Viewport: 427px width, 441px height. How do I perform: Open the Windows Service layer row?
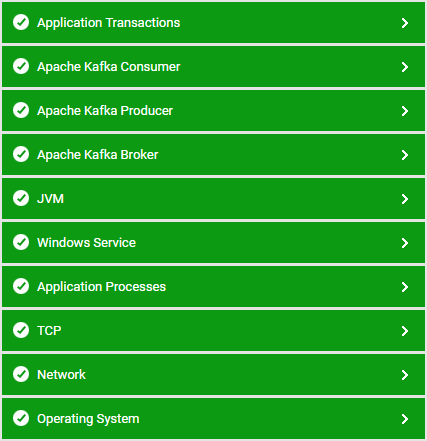point(213,243)
